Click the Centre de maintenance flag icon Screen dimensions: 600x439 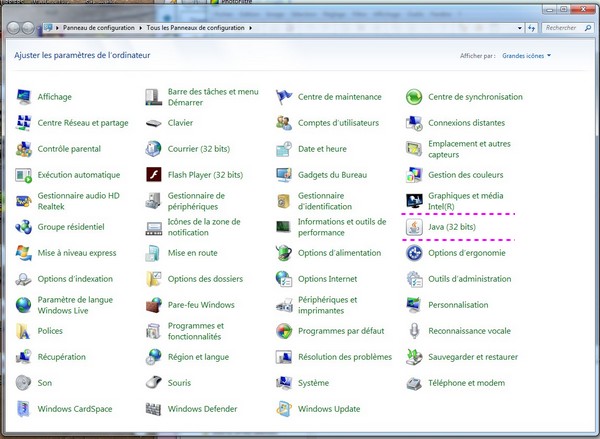click(284, 97)
